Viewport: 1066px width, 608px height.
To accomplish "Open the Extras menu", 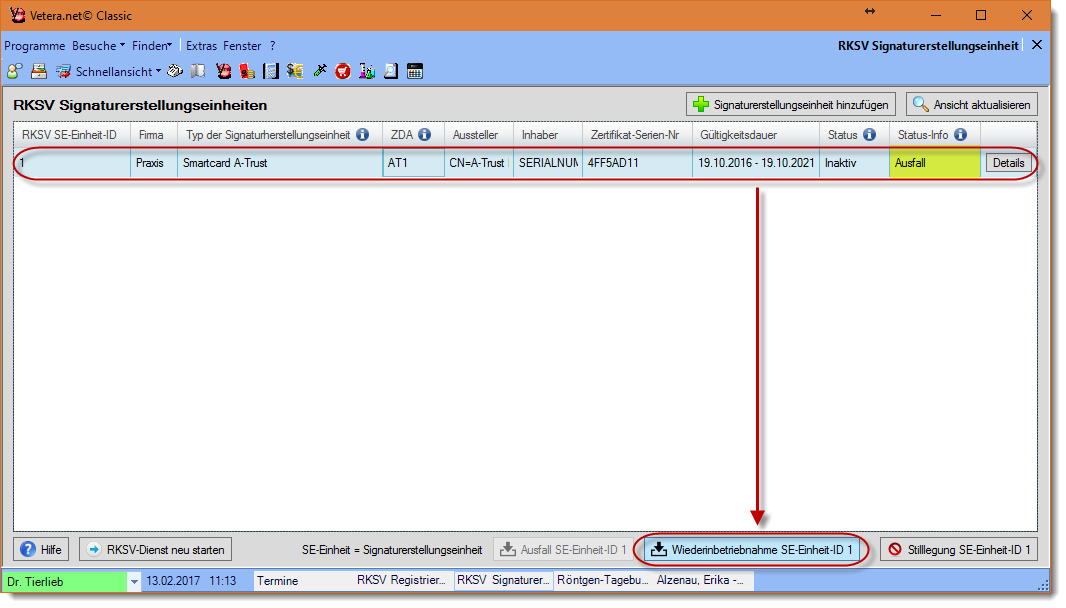I will click(x=201, y=46).
